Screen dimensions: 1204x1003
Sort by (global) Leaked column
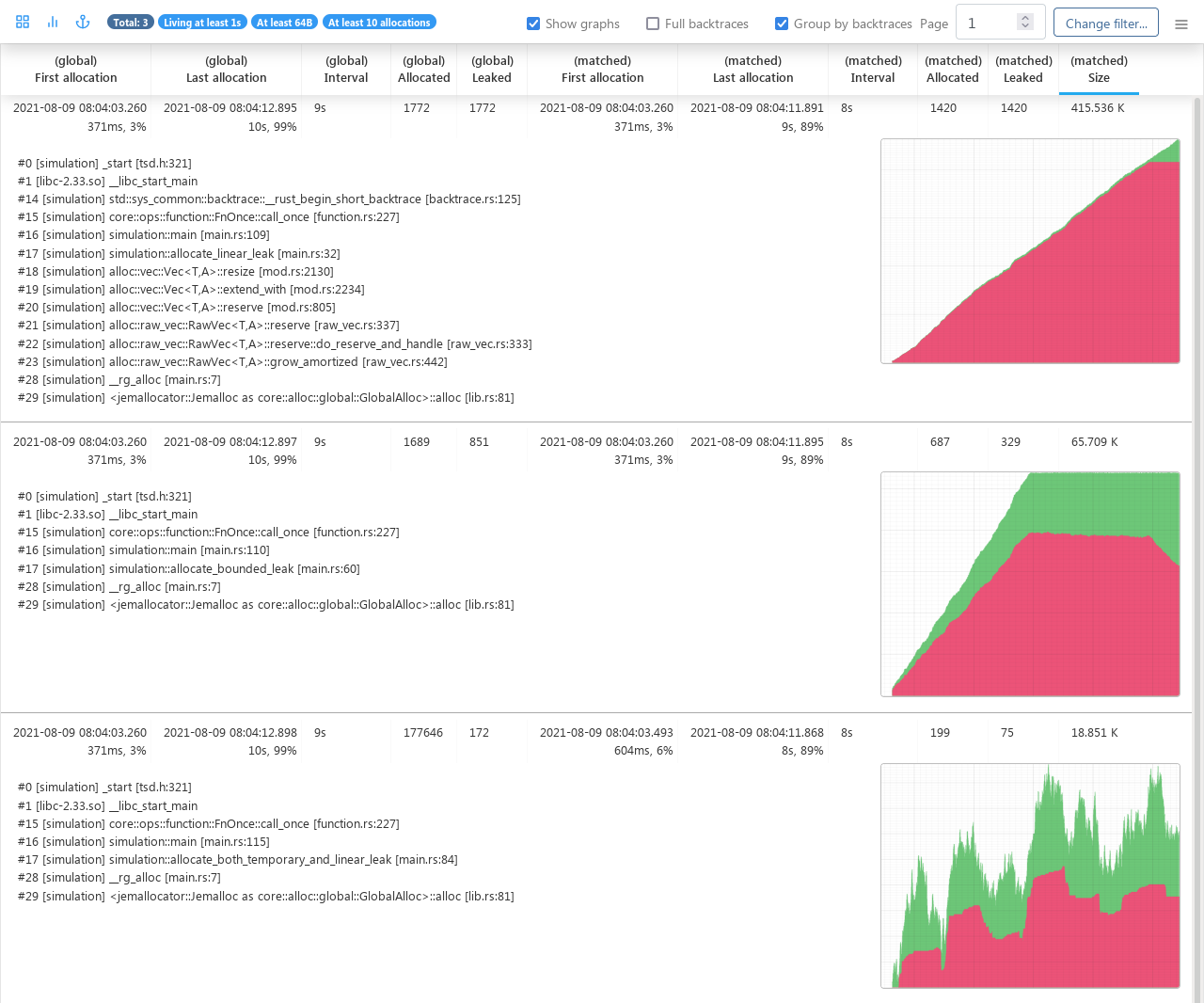[492, 69]
